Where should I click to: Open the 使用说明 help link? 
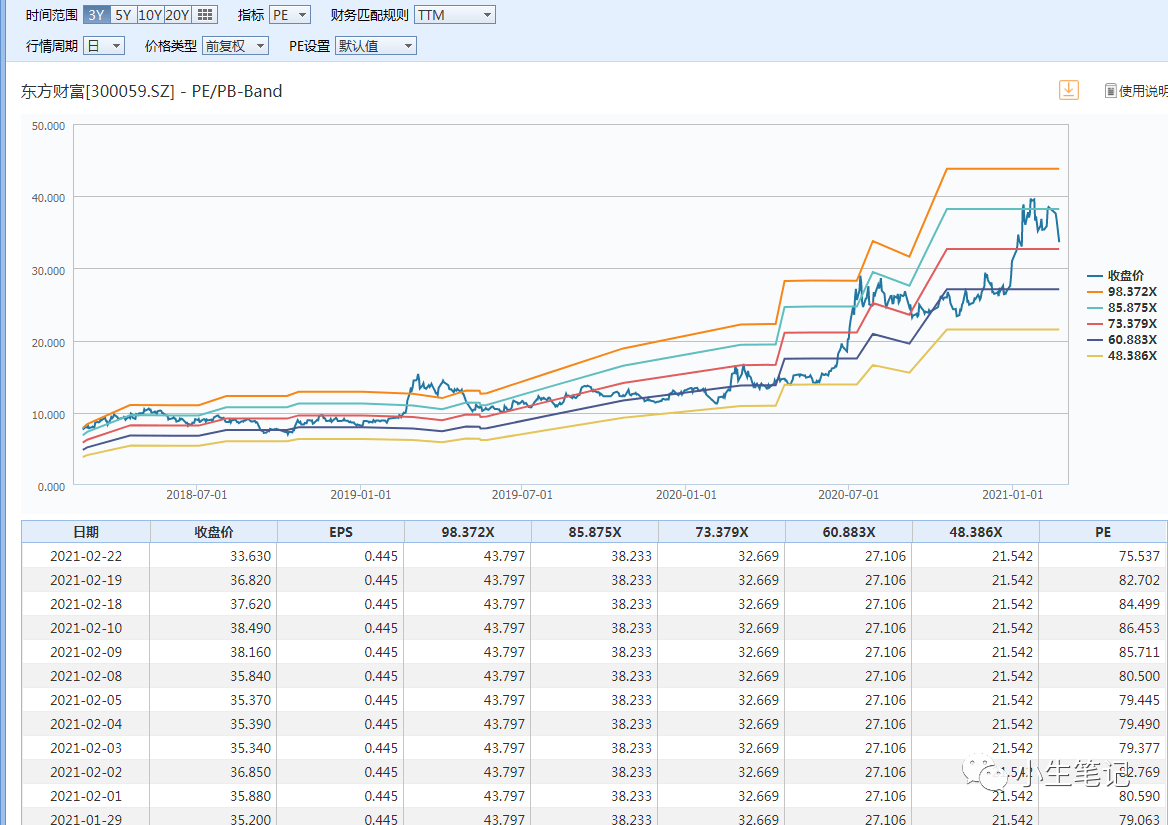click(x=1143, y=91)
